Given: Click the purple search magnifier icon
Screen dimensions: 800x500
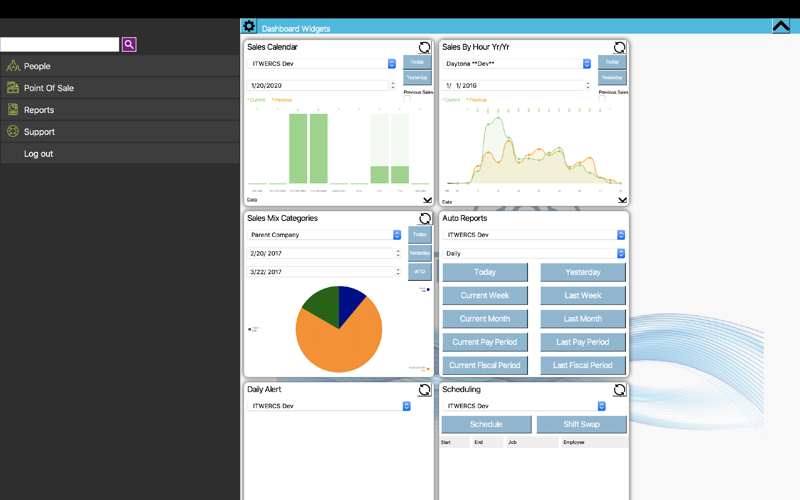Looking at the screenshot, I should click(x=129, y=44).
